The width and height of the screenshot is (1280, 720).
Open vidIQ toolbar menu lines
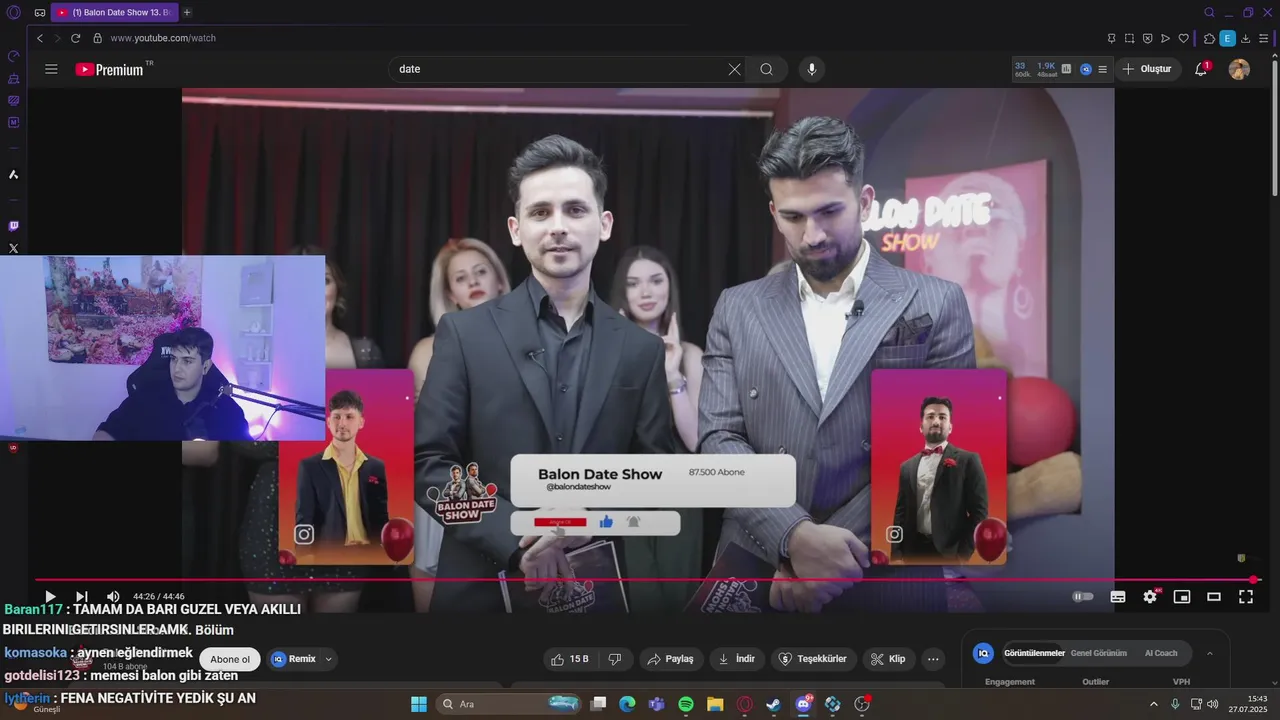click(1102, 69)
